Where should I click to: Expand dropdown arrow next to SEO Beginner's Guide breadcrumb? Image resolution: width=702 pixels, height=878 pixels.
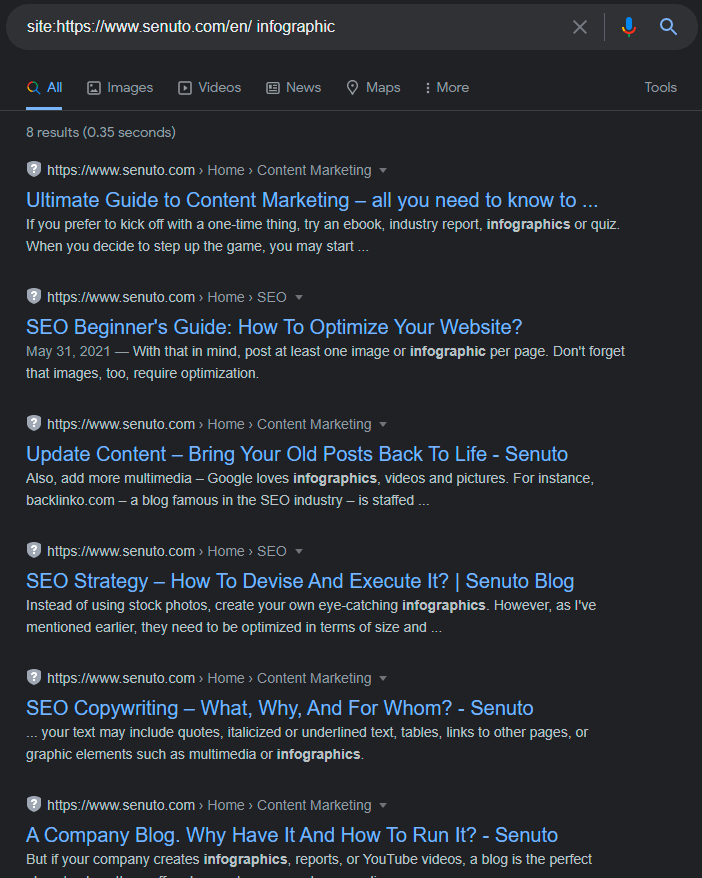coord(299,297)
